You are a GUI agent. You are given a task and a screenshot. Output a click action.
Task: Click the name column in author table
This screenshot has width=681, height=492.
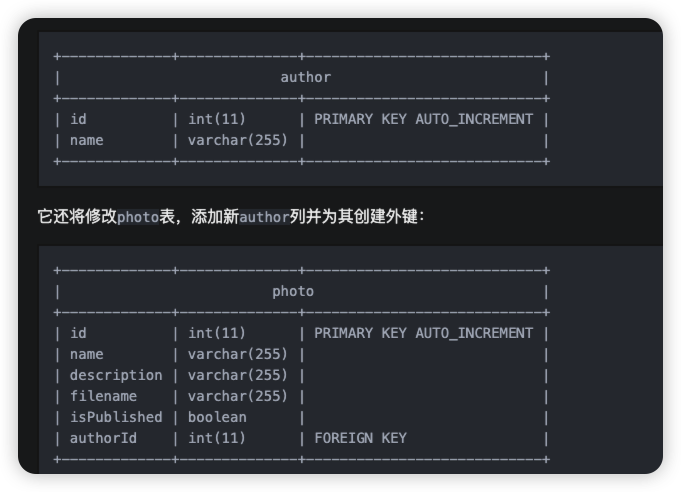(x=86, y=140)
